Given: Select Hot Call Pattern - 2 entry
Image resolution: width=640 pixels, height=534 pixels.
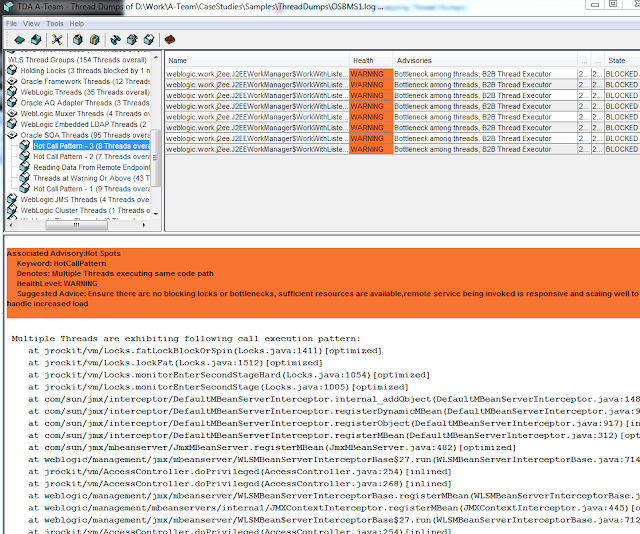Looking at the screenshot, I should (x=91, y=156).
